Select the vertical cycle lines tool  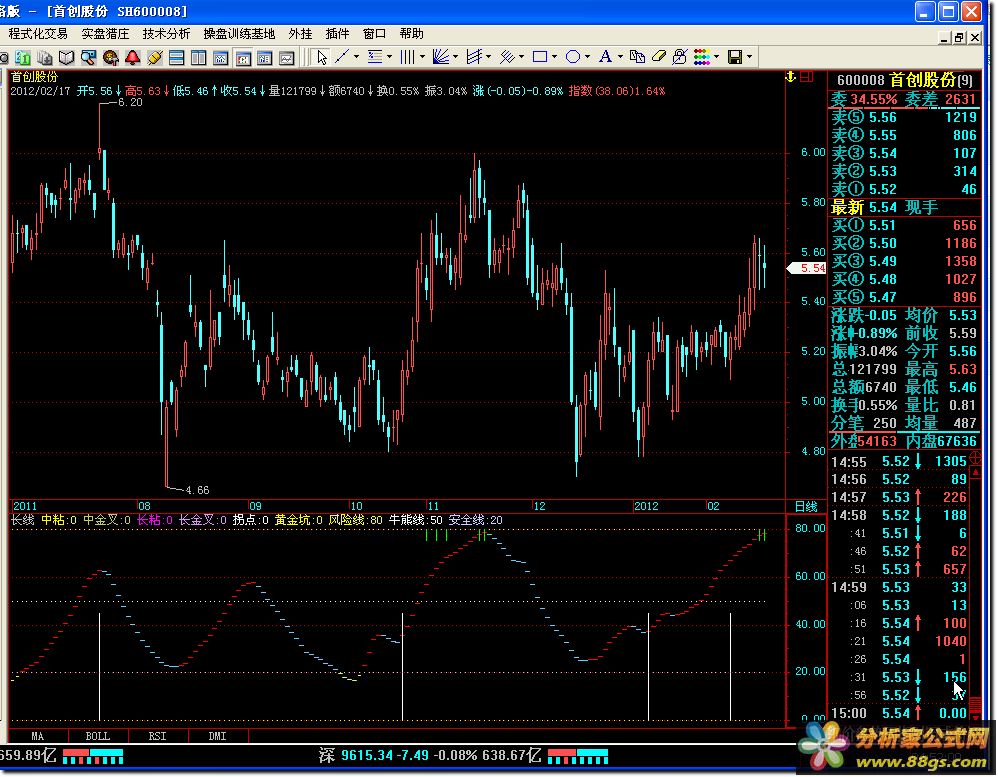point(408,57)
